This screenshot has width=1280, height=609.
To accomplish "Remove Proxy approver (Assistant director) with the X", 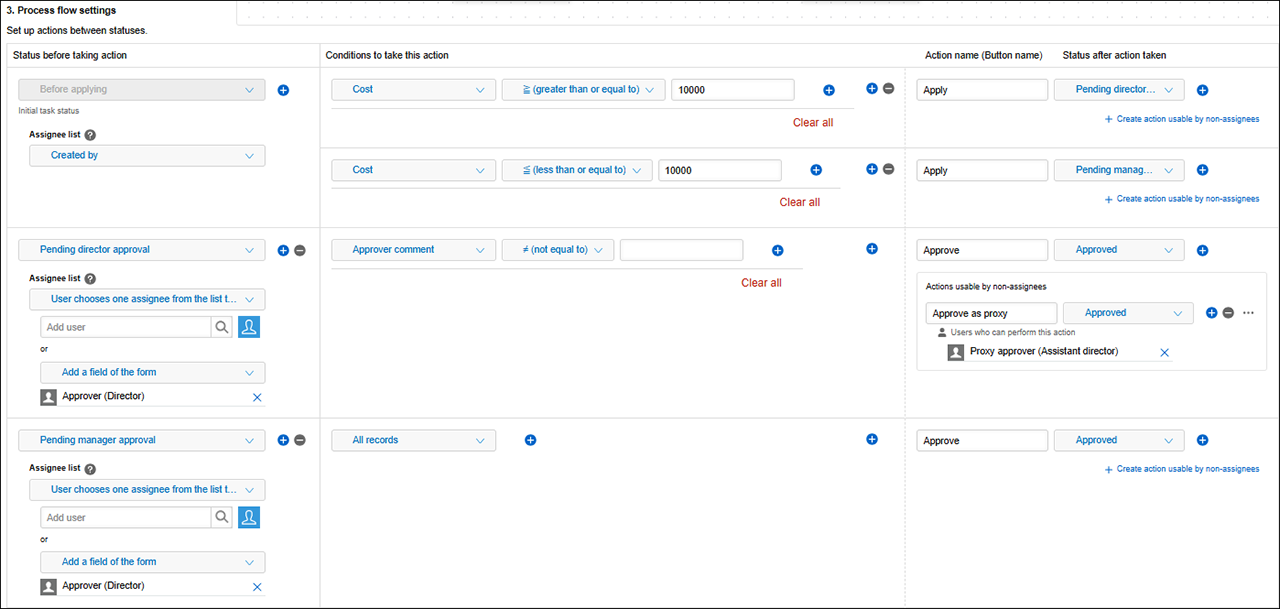I will [1164, 351].
